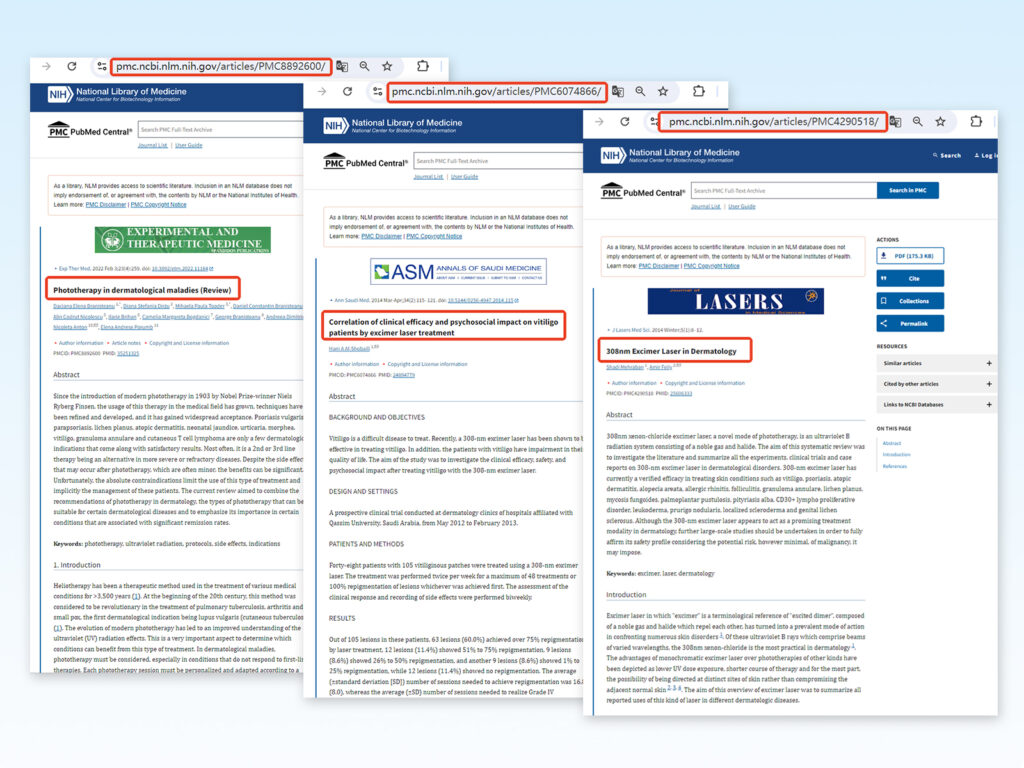Click the zoom magnifier in the PMC8892600 address bar

pyautogui.click(x=364, y=66)
